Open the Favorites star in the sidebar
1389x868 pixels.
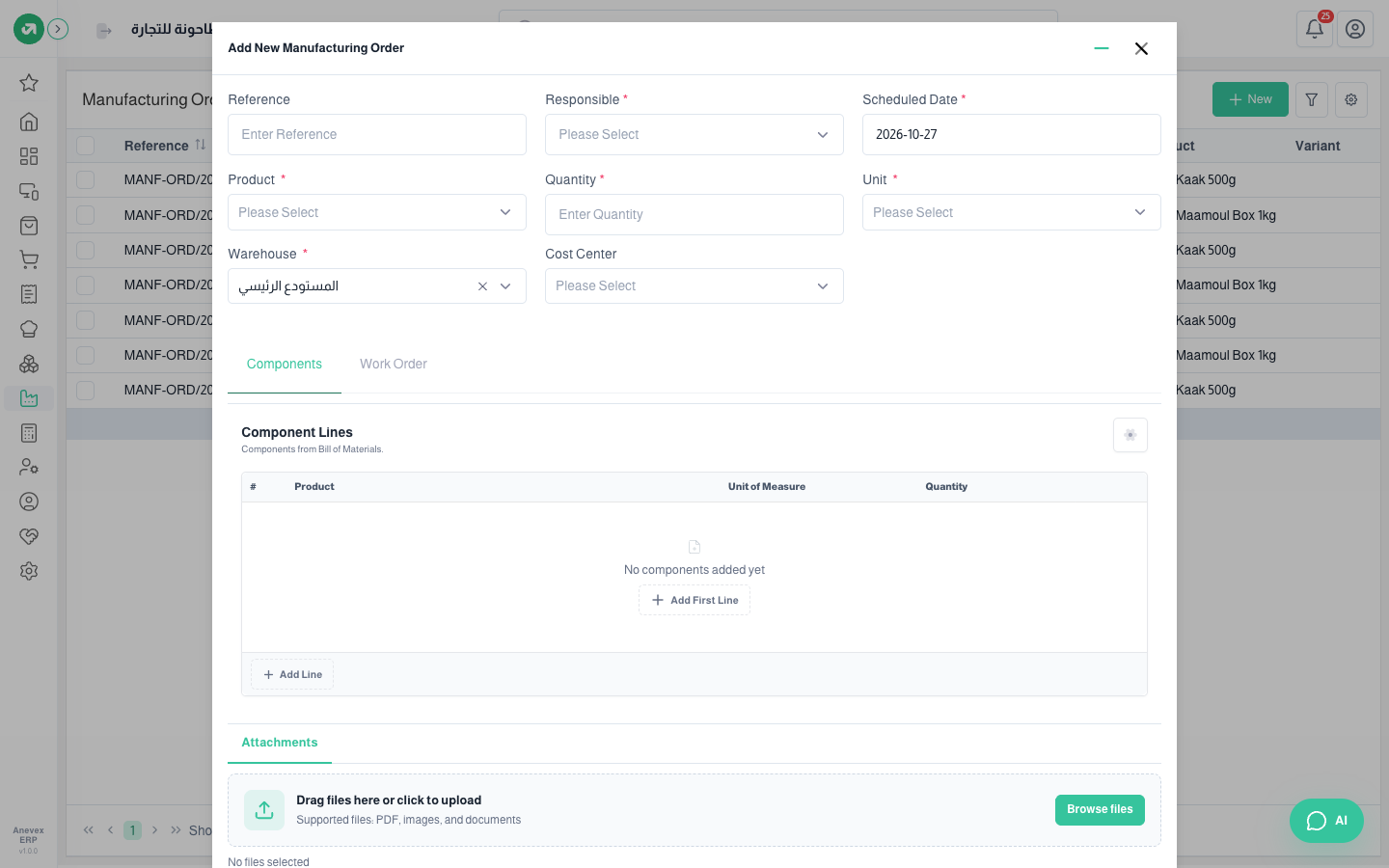tap(29, 83)
